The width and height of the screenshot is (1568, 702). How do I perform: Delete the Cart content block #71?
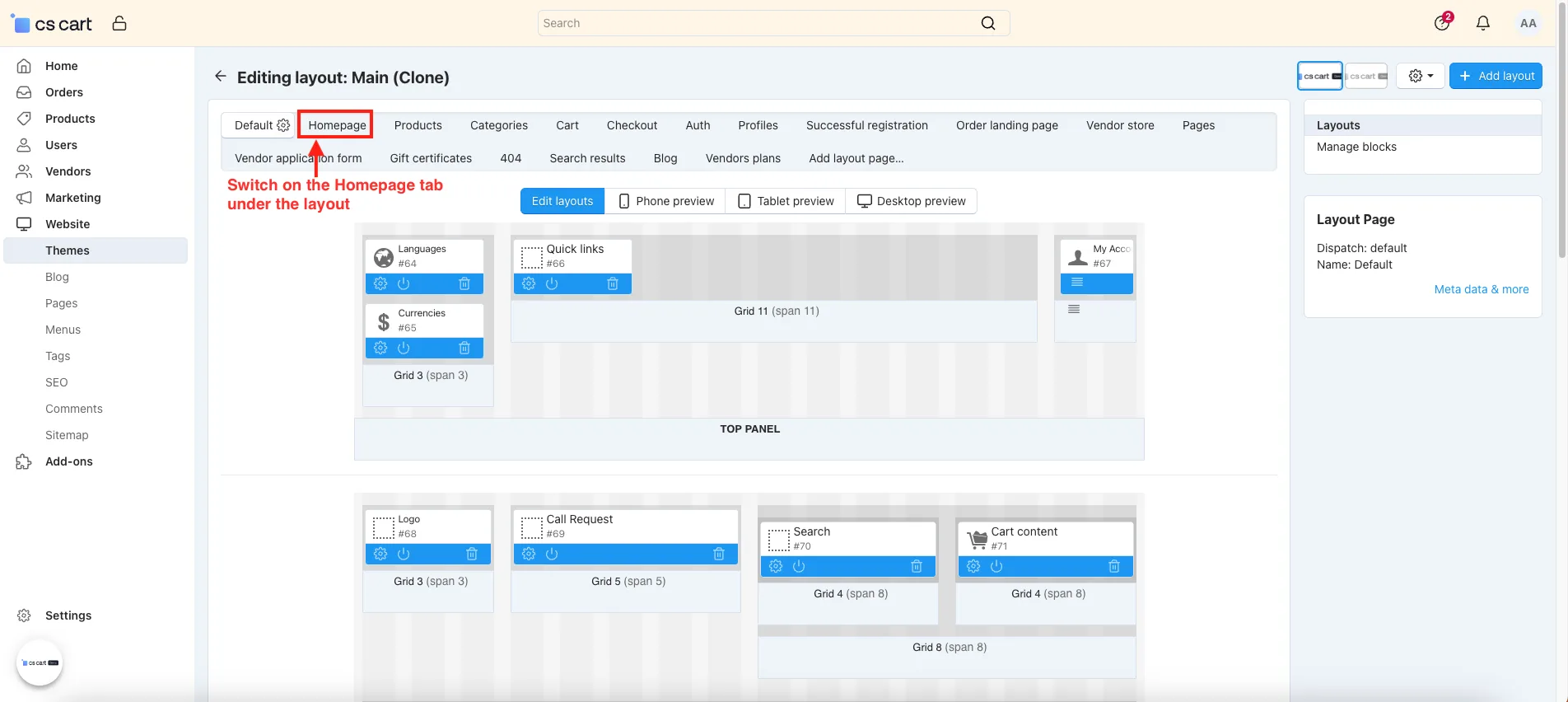pos(1114,566)
